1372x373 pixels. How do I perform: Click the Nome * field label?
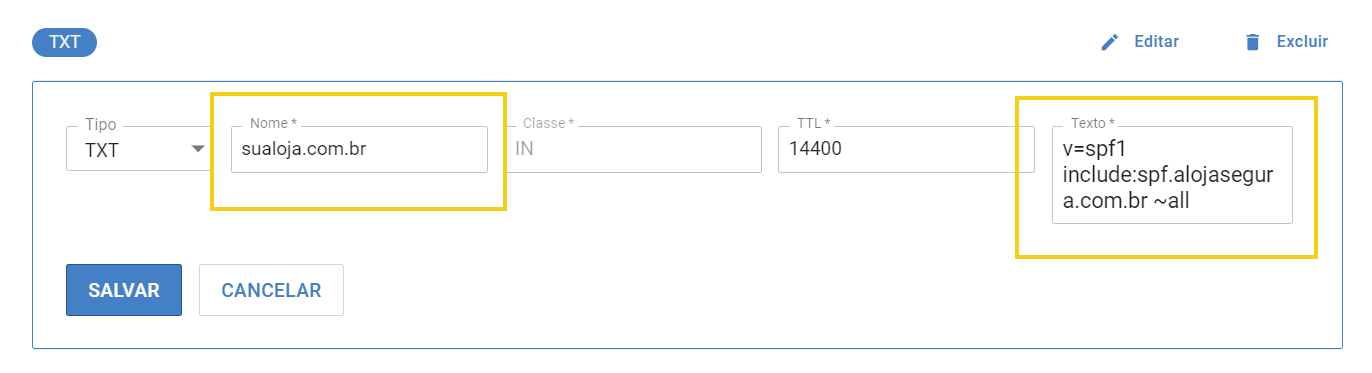coord(274,123)
